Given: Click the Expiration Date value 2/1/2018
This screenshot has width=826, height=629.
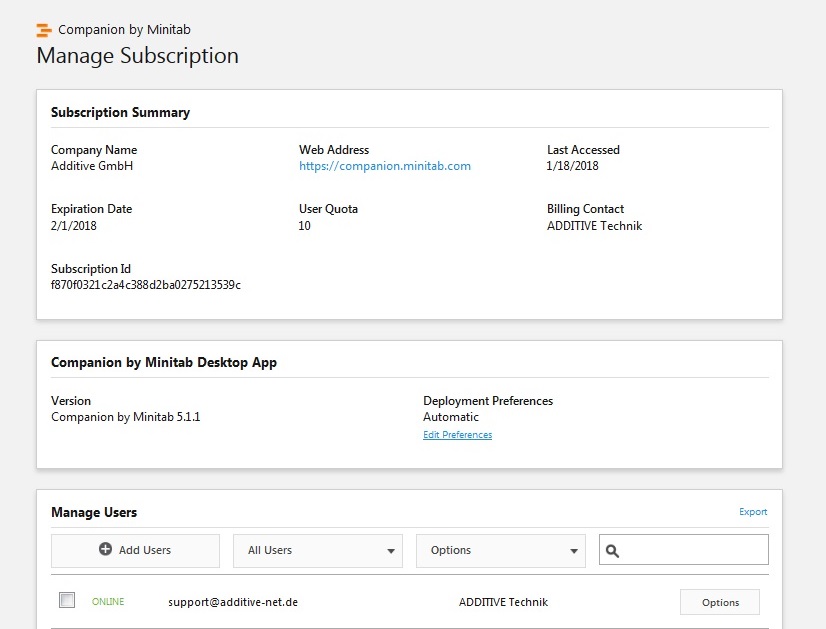Looking at the screenshot, I should click(x=74, y=226).
